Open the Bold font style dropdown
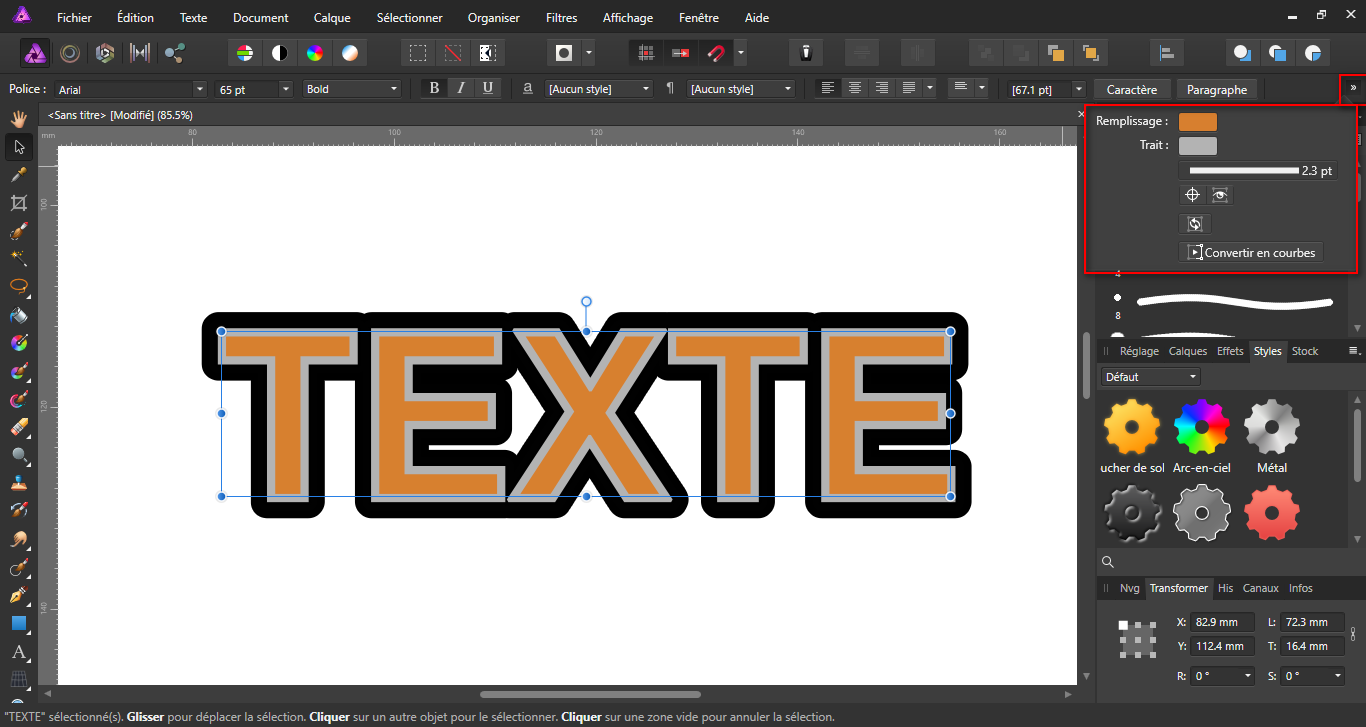This screenshot has width=1366, height=727. [x=351, y=89]
